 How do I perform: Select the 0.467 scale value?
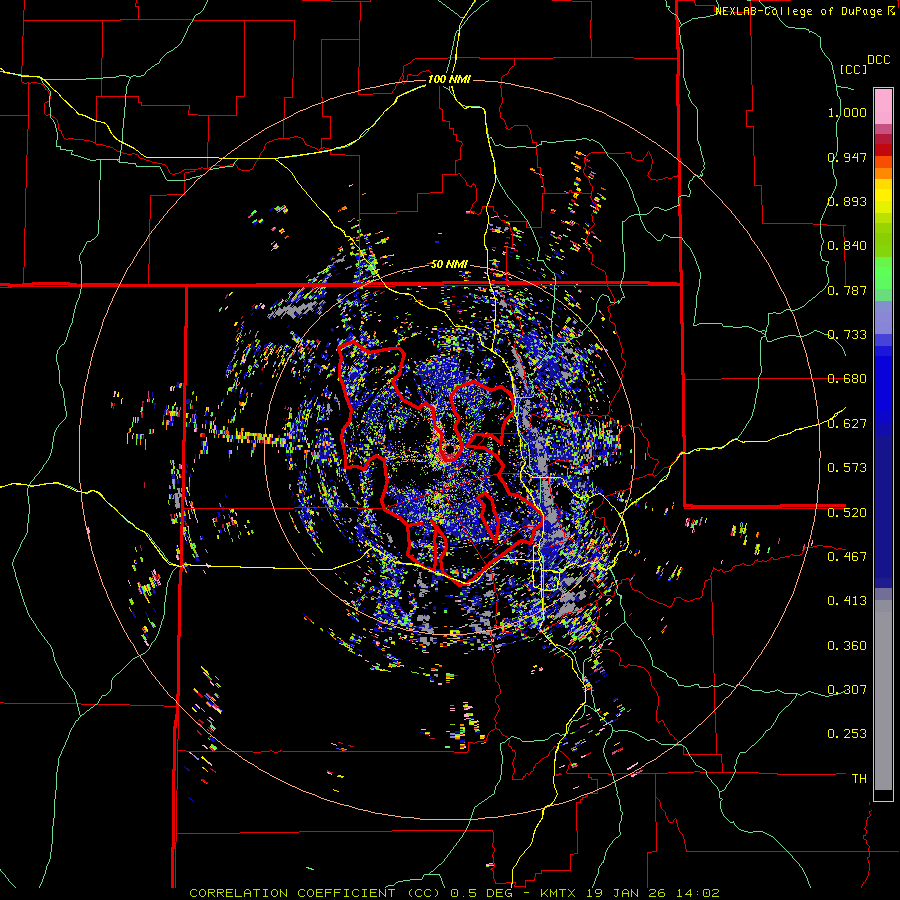(x=847, y=557)
